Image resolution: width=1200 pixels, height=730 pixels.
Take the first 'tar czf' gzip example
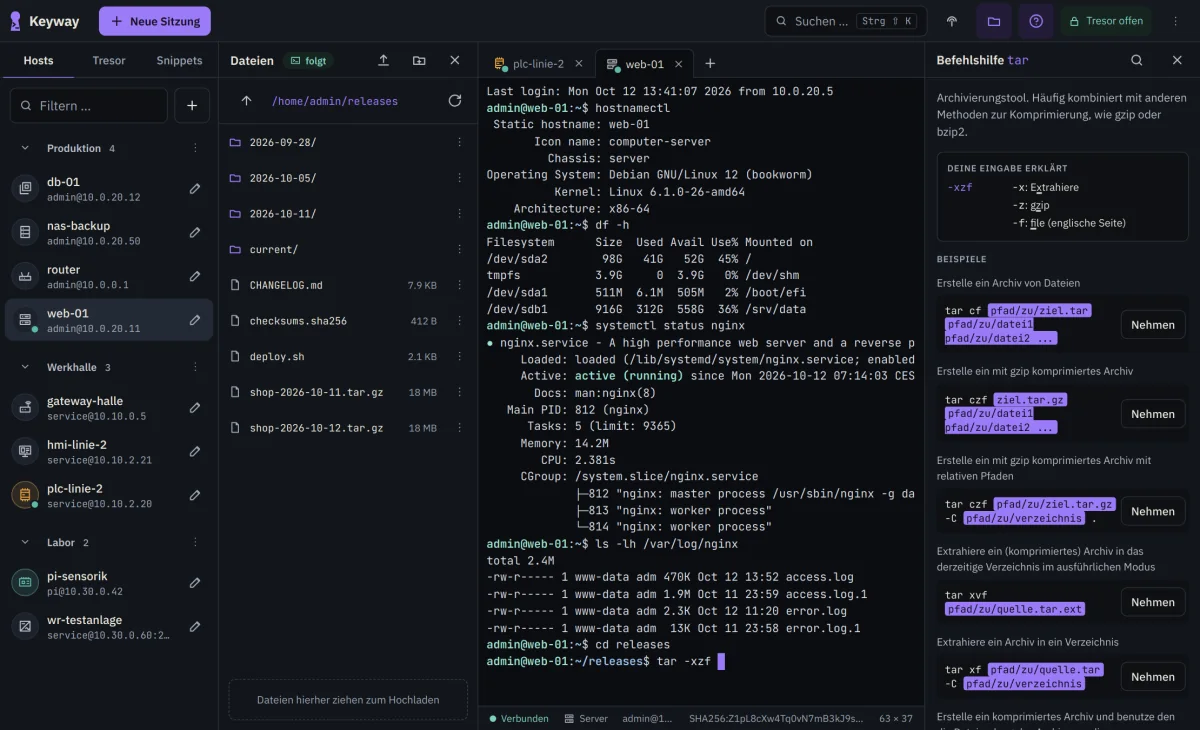(x=1153, y=414)
